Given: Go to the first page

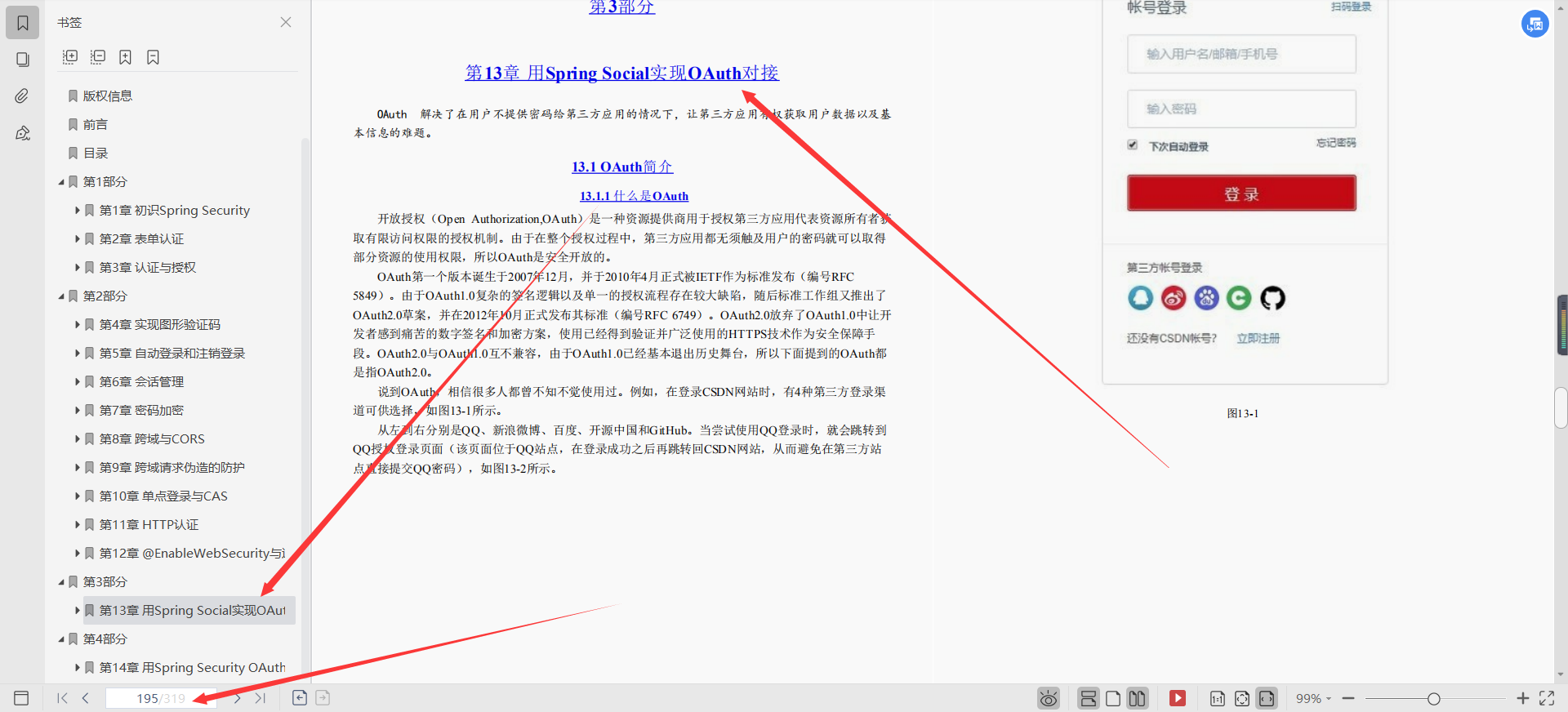Looking at the screenshot, I should (x=62, y=698).
